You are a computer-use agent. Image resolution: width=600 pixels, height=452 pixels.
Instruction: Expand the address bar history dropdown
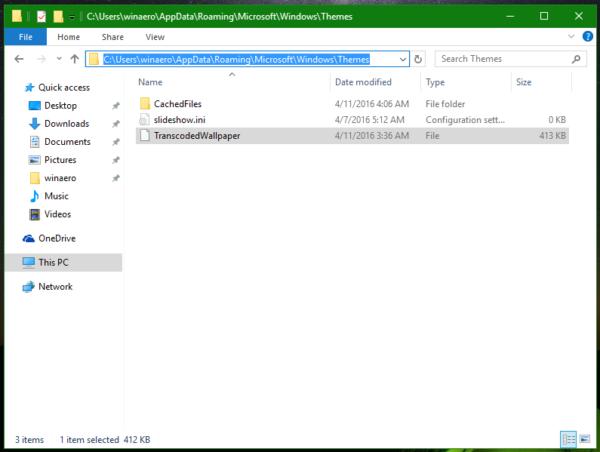[x=403, y=59]
